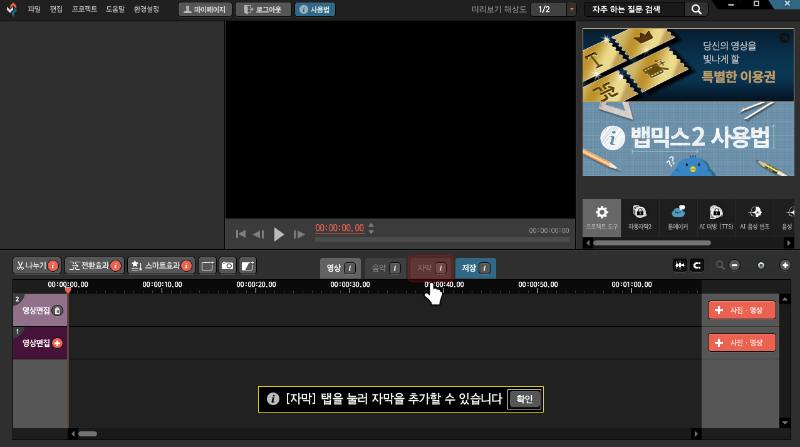
Task: Switch to the 음악 tab
Action: pyautogui.click(x=385, y=268)
